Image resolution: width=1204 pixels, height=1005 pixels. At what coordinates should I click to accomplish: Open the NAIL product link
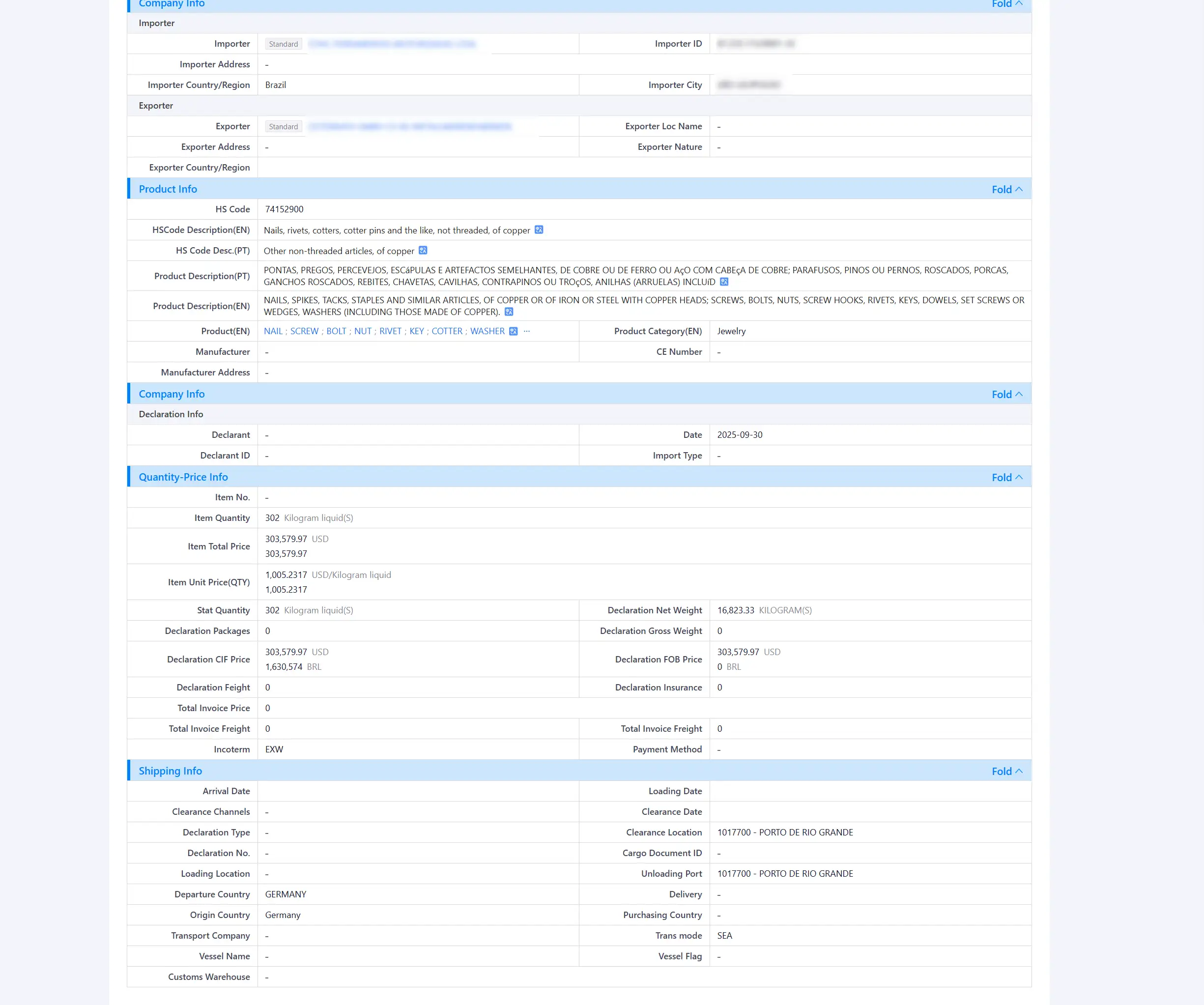[x=273, y=331]
